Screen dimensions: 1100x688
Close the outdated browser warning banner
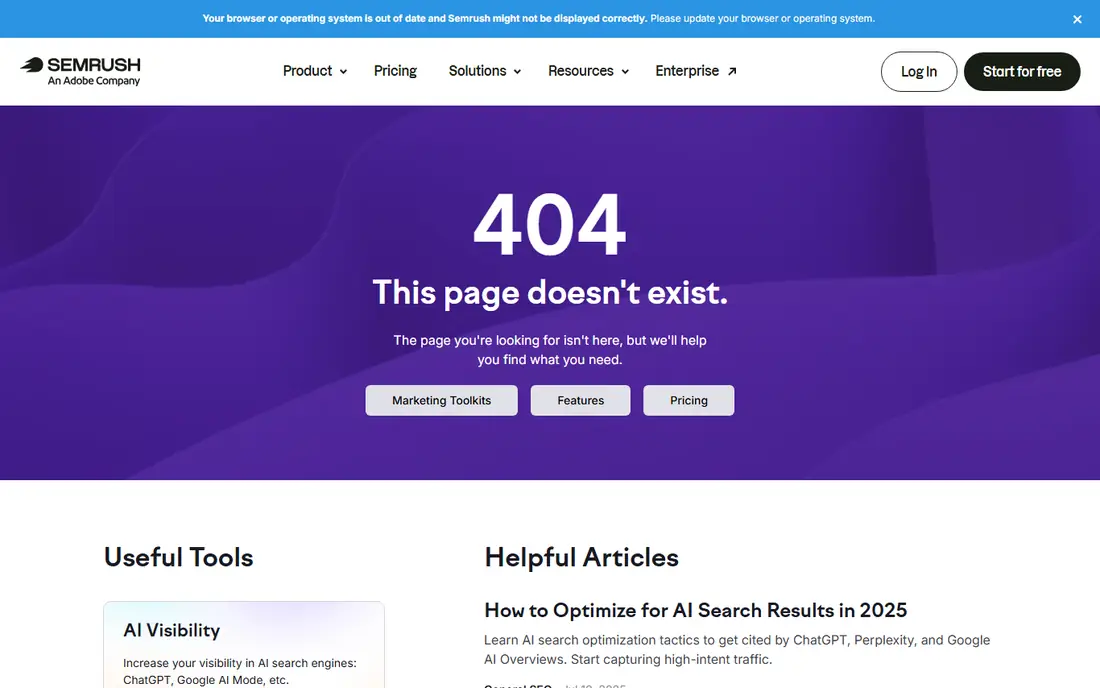click(1077, 19)
